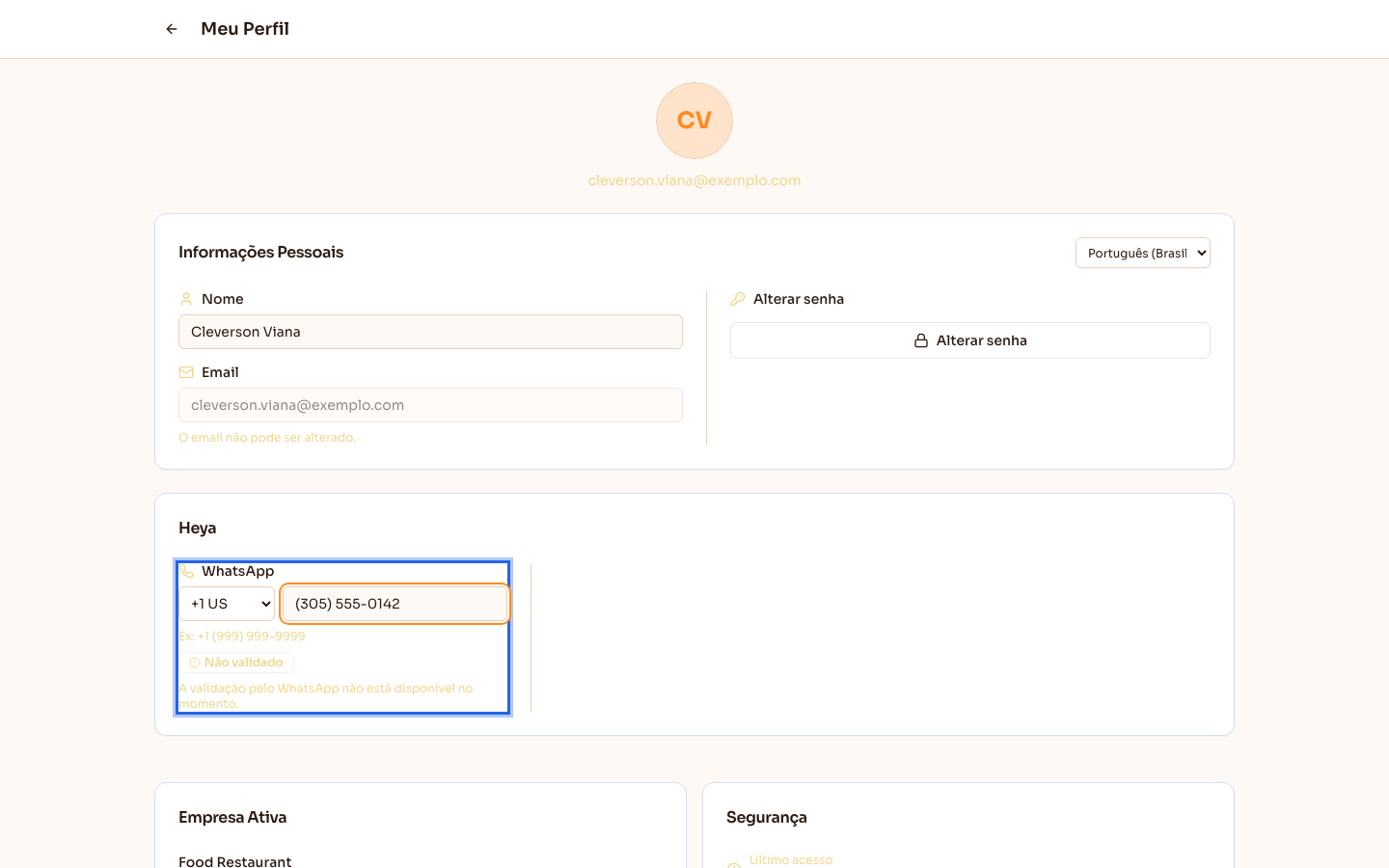Focus the WhatsApp phone number field
This screenshot has height=868, width=1389.
(395, 604)
